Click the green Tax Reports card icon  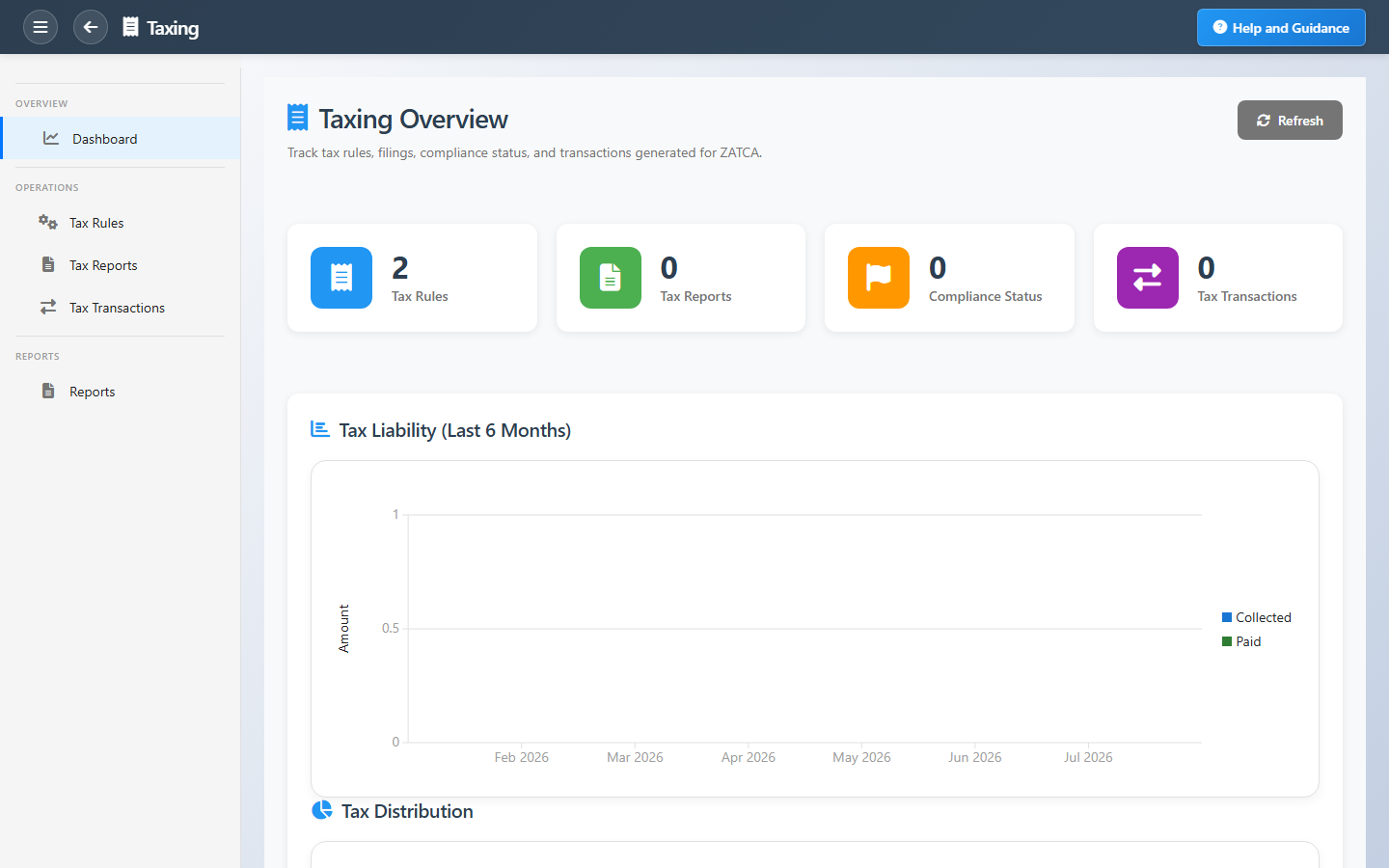coord(611,278)
